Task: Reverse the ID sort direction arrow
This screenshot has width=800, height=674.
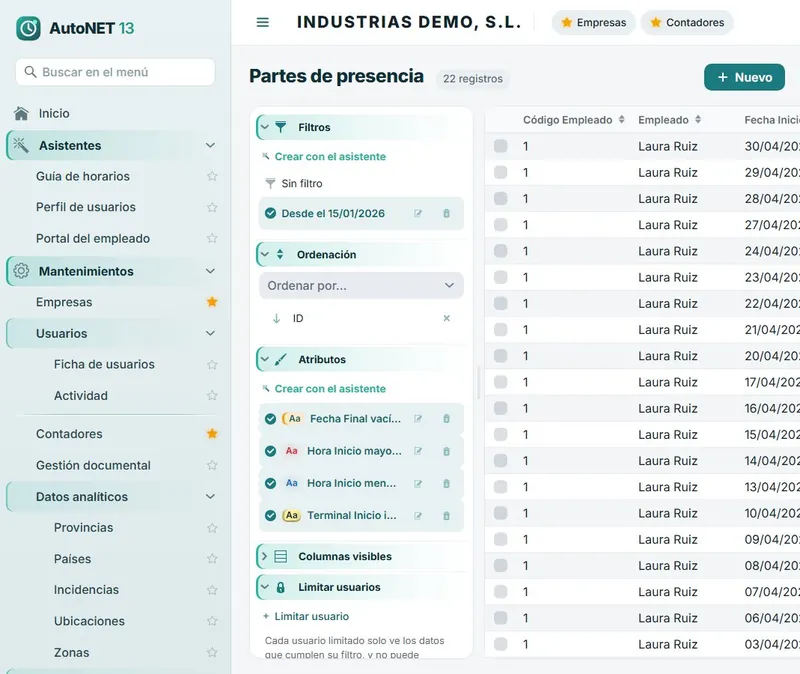Action: 276,318
